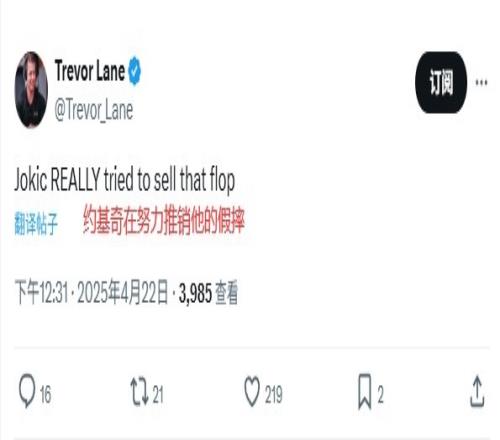Click the 翻译帖子 translate post link
Viewport: 500px width, 440px height.
pos(36,223)
